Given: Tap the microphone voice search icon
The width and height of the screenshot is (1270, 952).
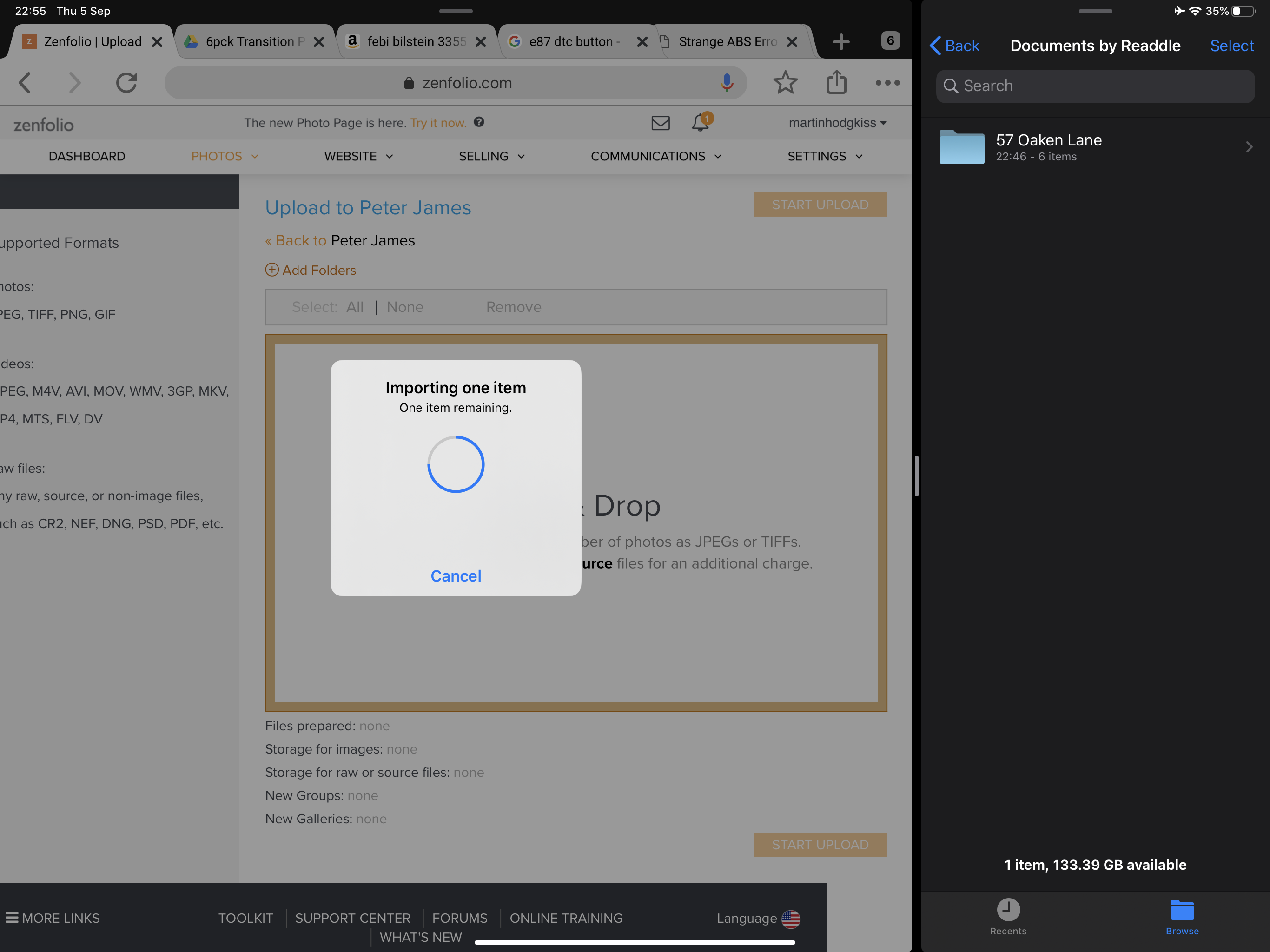Looking at the screenshot, I should 726,83.
